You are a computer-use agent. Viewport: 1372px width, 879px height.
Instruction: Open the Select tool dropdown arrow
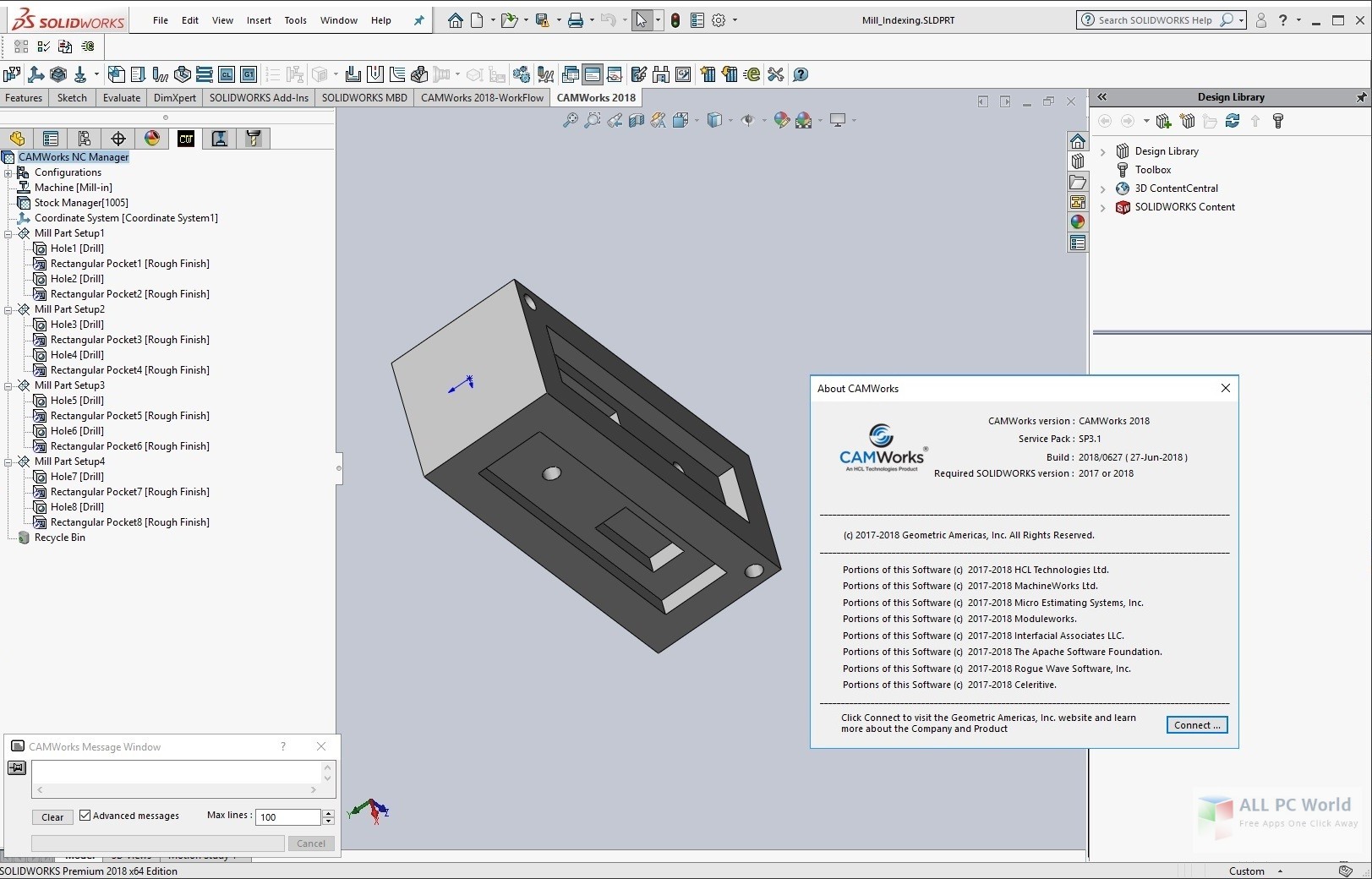click(x=659, y=20)
